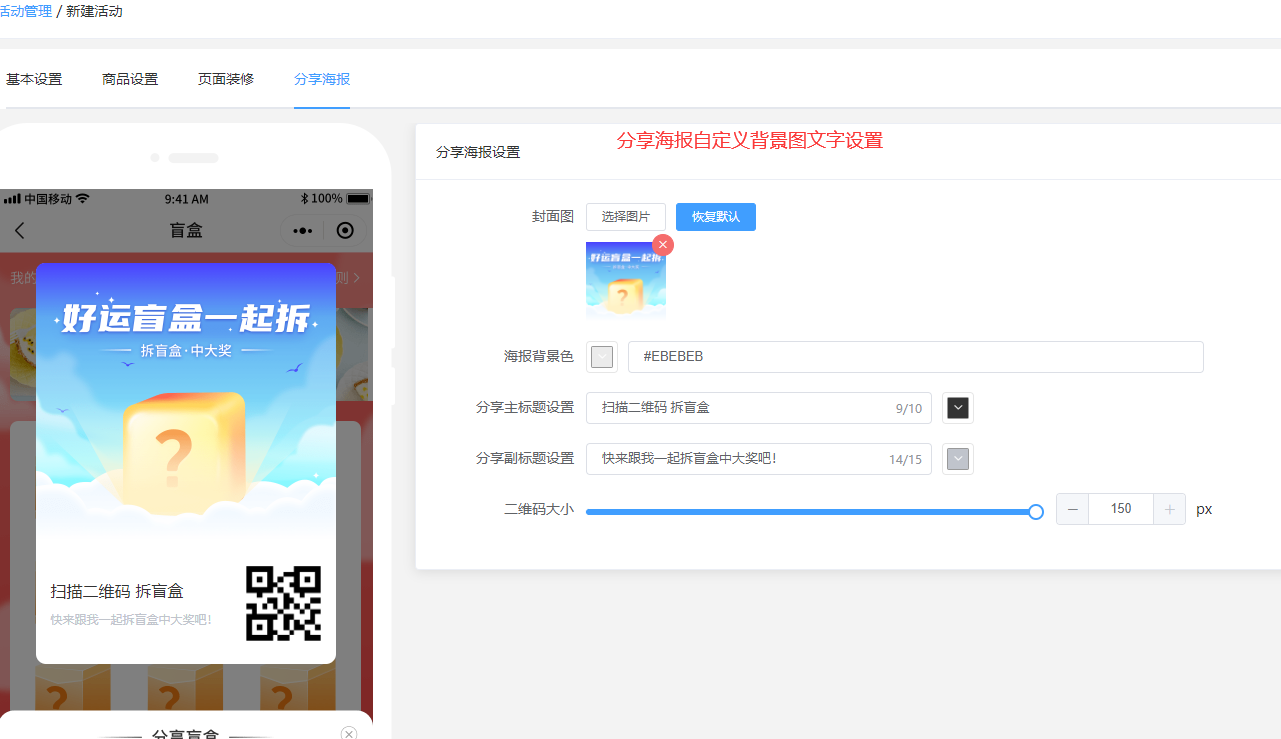Switch to the 商品设置 tab
Image resolution: width=1281 pixels, height=739 pixels.
(x=130, y=79)
